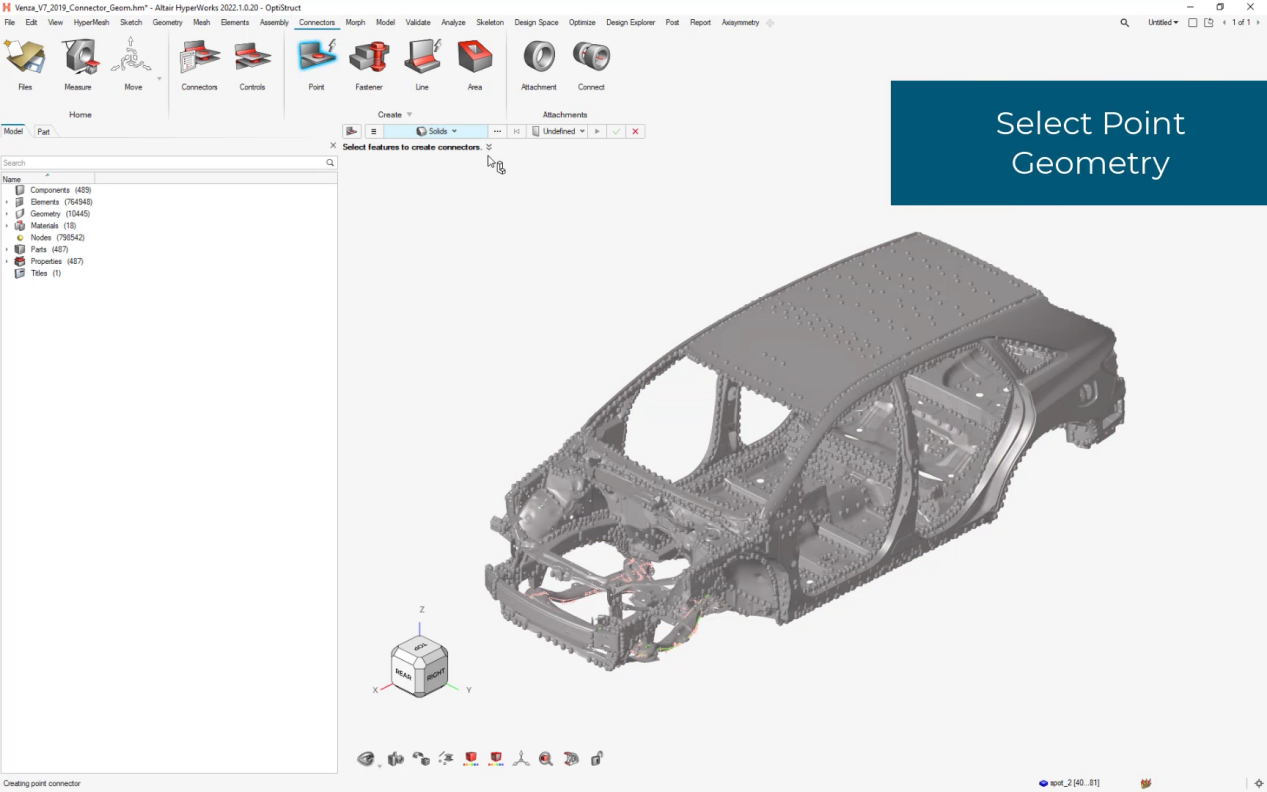1267x792 pixels.
Task: Select the Fastener connector tool
Action: tap(369, 64)
